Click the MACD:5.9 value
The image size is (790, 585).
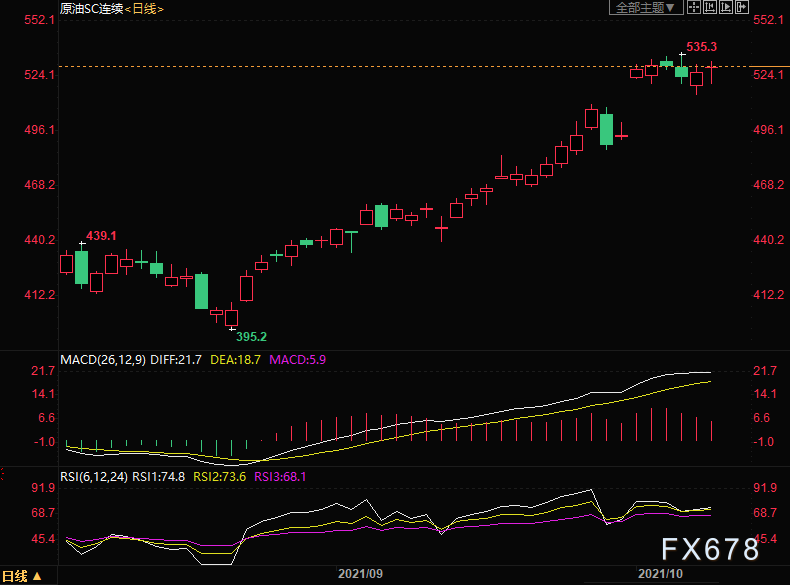(x=297, y=360)
